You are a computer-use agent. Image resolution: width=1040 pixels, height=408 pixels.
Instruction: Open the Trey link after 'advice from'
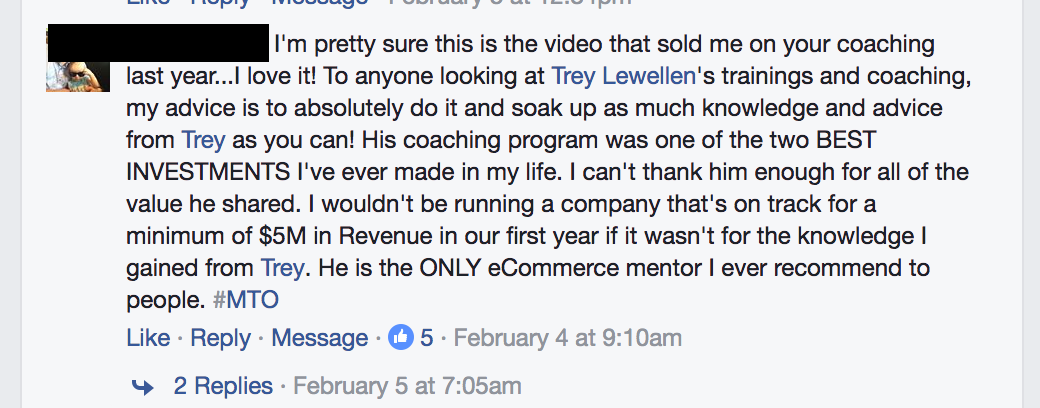(203, 141)
